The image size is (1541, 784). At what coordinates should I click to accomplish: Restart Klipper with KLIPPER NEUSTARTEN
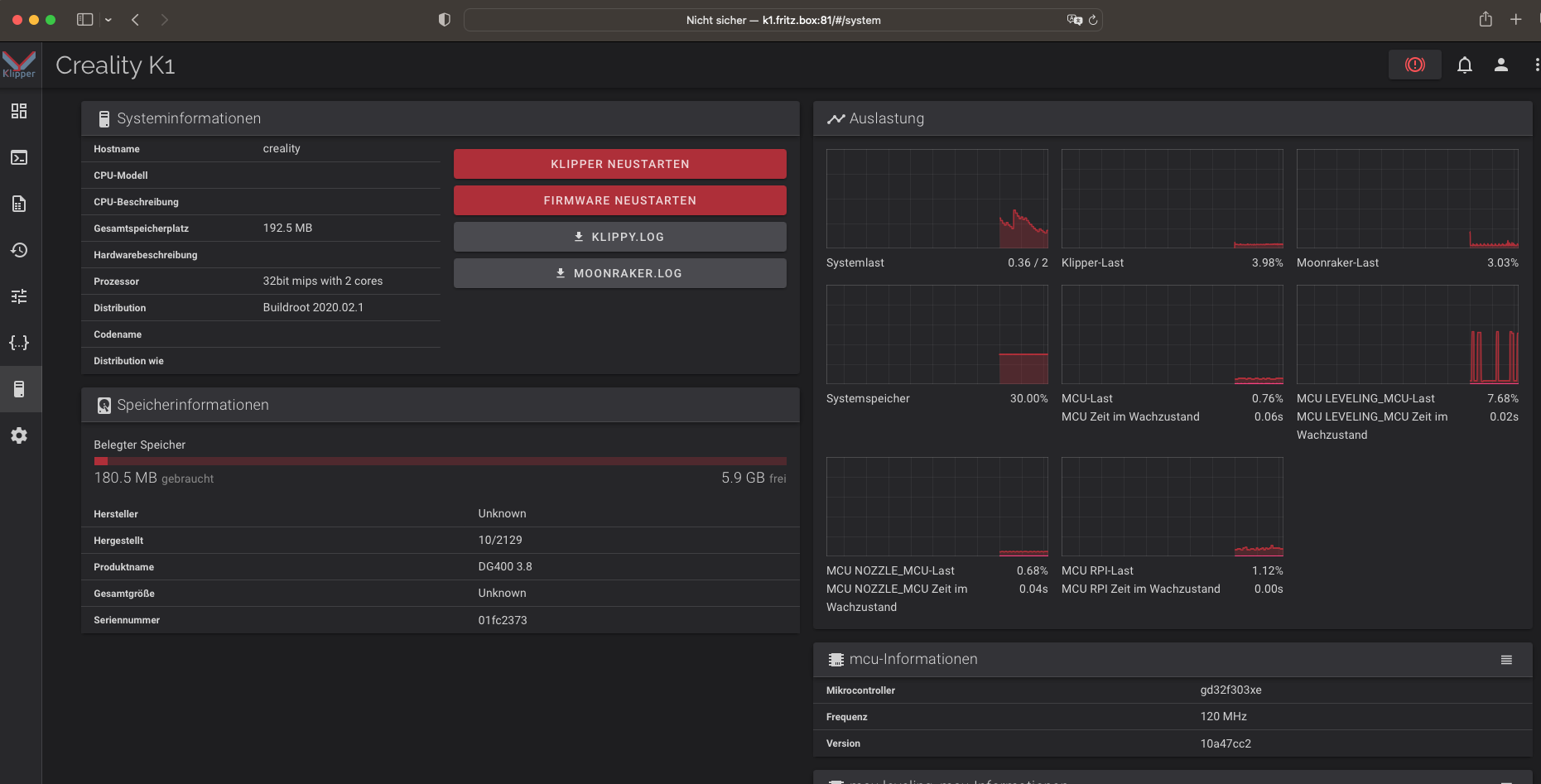point(620,164)
